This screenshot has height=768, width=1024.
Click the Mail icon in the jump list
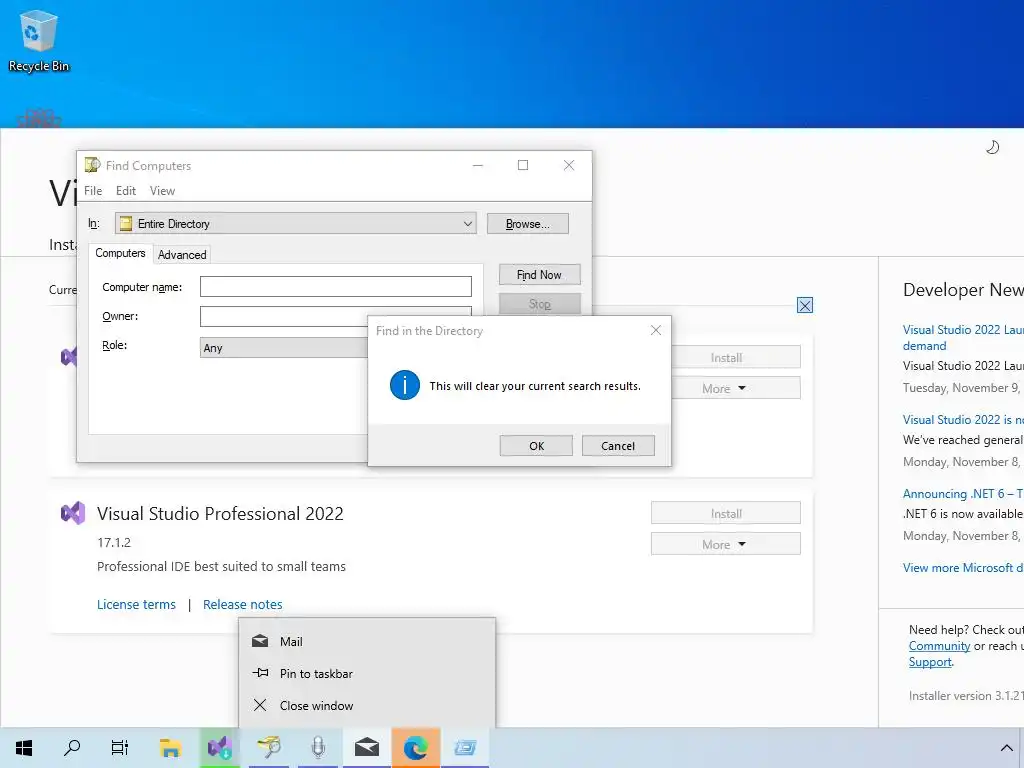[x=260, y=641]
